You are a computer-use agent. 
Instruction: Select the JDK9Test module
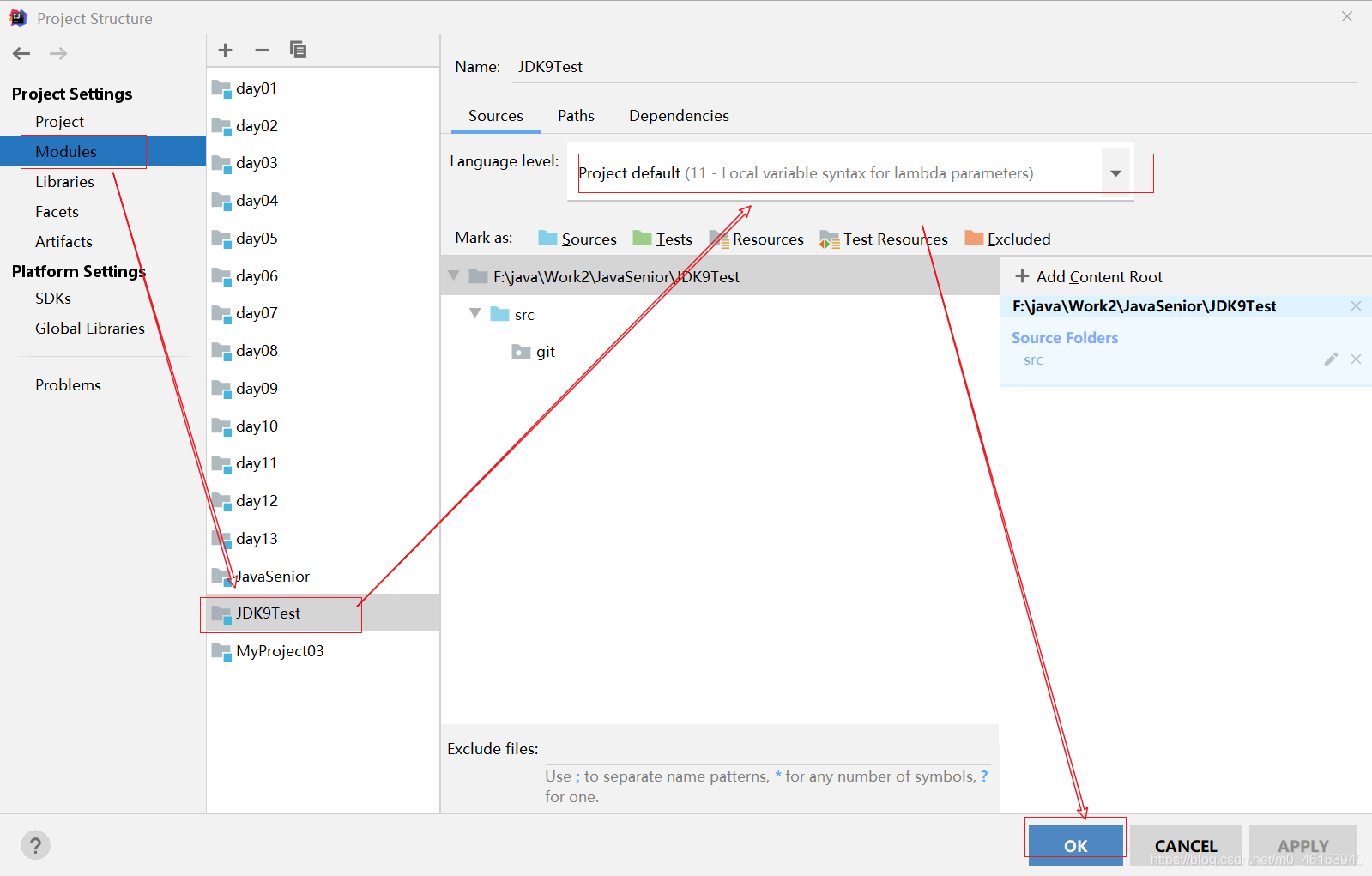click(323, 613)
